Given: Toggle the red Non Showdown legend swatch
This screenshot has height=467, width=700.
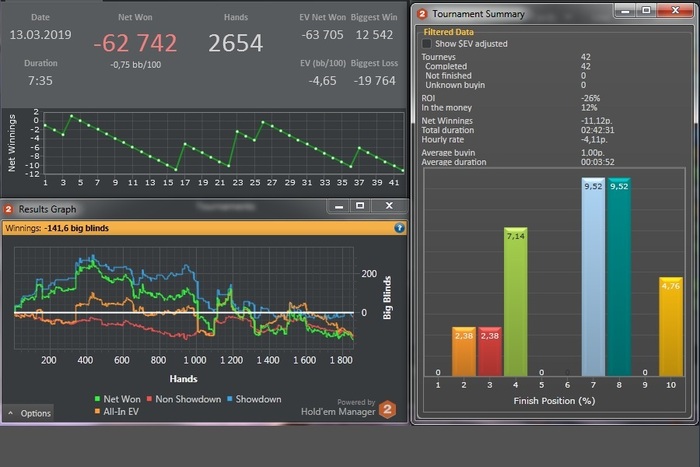Looking at the screenshot, I should coord(150,399).
